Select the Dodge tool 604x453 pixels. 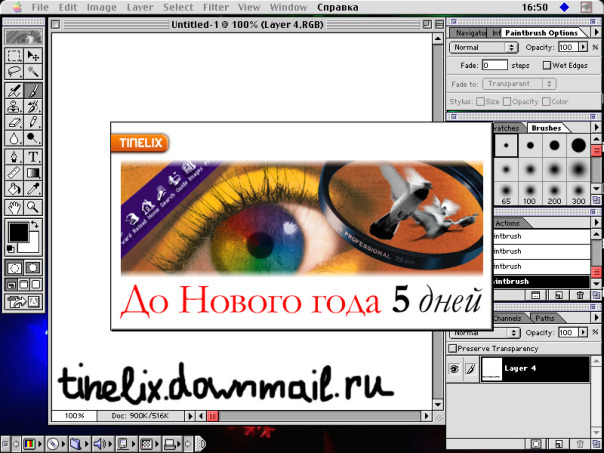(33, 138)
